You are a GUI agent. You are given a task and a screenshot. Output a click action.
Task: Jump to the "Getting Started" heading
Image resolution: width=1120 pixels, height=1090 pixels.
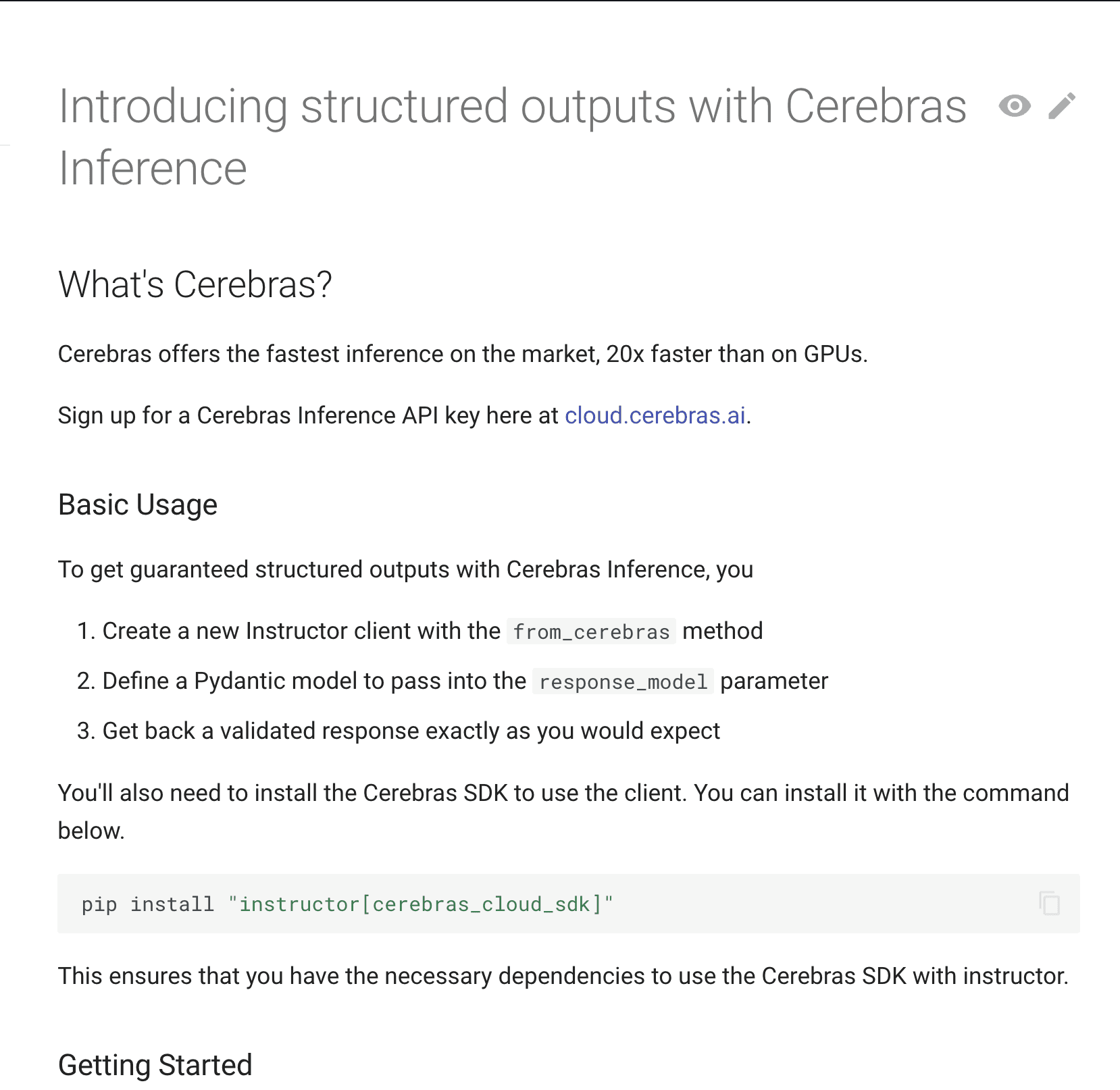(x=155, y=1065)
